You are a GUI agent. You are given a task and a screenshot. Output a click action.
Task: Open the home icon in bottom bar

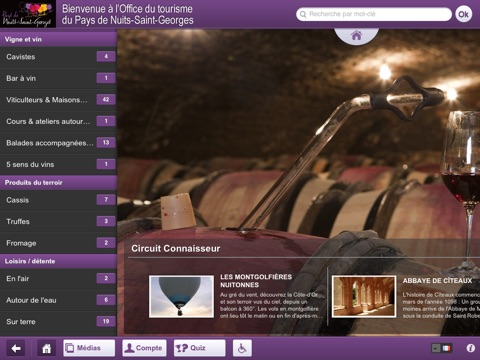pos(46,348)
